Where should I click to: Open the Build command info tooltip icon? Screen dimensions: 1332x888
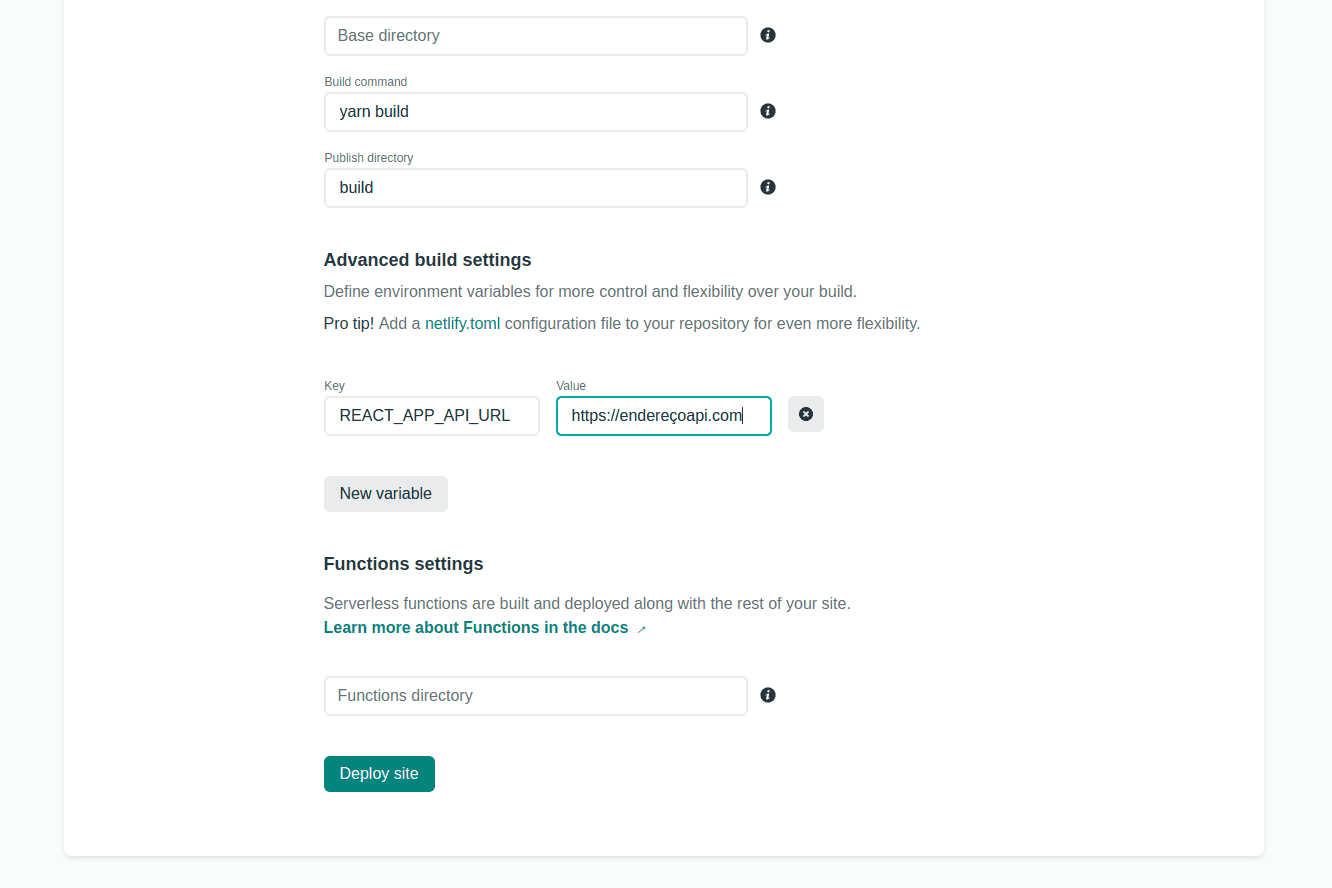click(x=768, y=111)
